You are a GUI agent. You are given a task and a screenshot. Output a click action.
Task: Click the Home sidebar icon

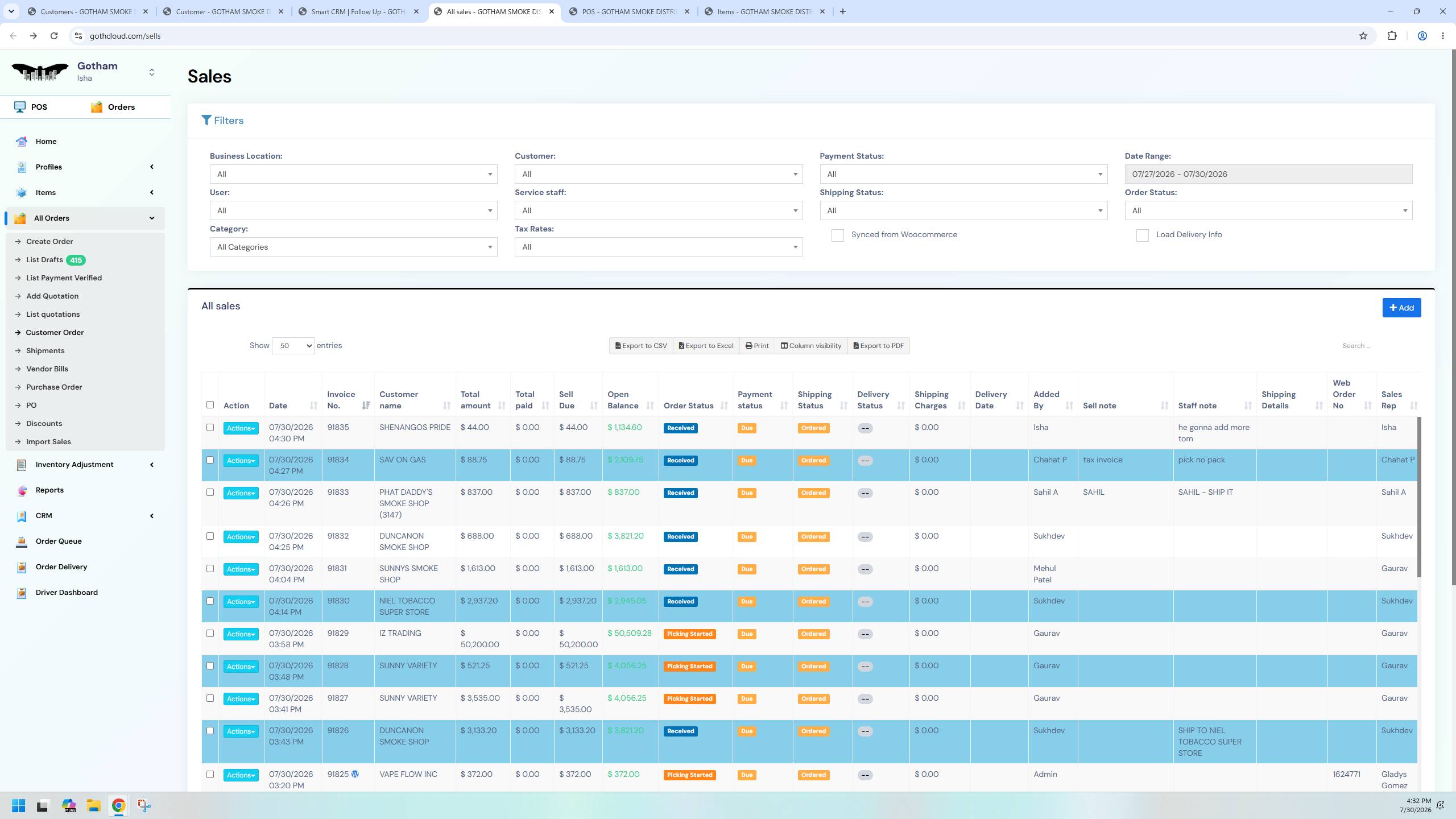click(x=22, y=142)
